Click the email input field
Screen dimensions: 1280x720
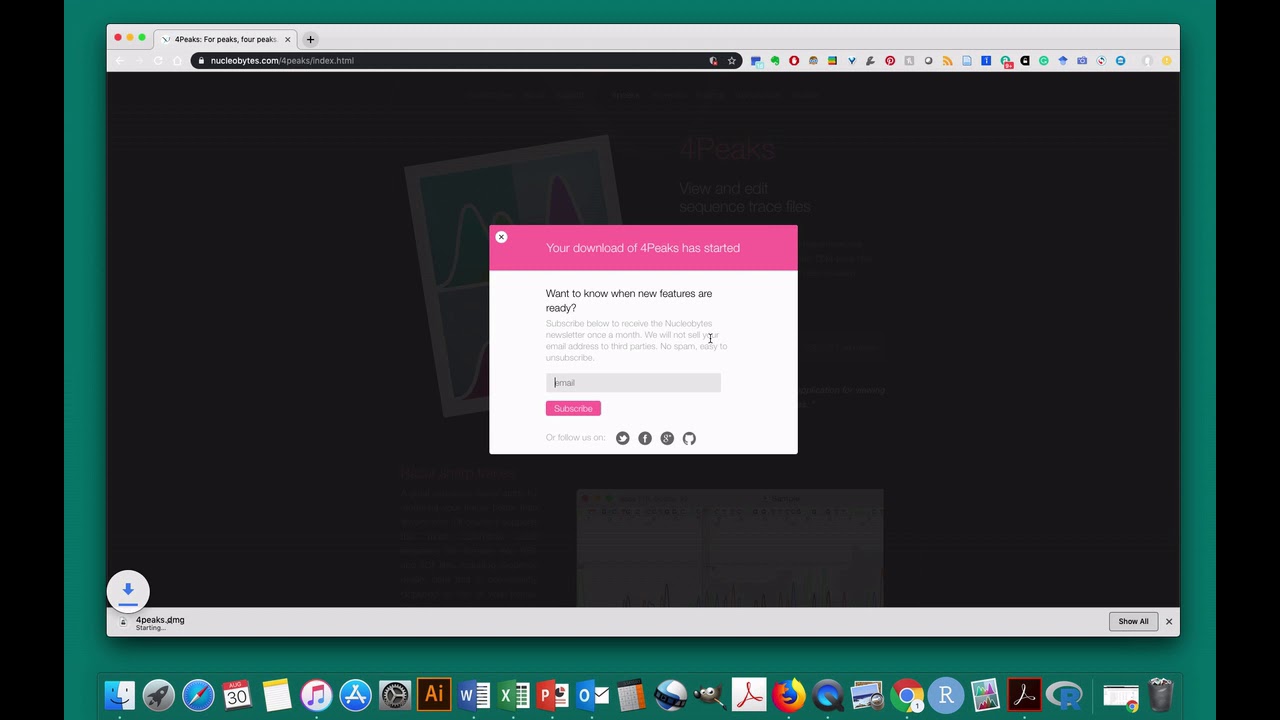point(633,383)
